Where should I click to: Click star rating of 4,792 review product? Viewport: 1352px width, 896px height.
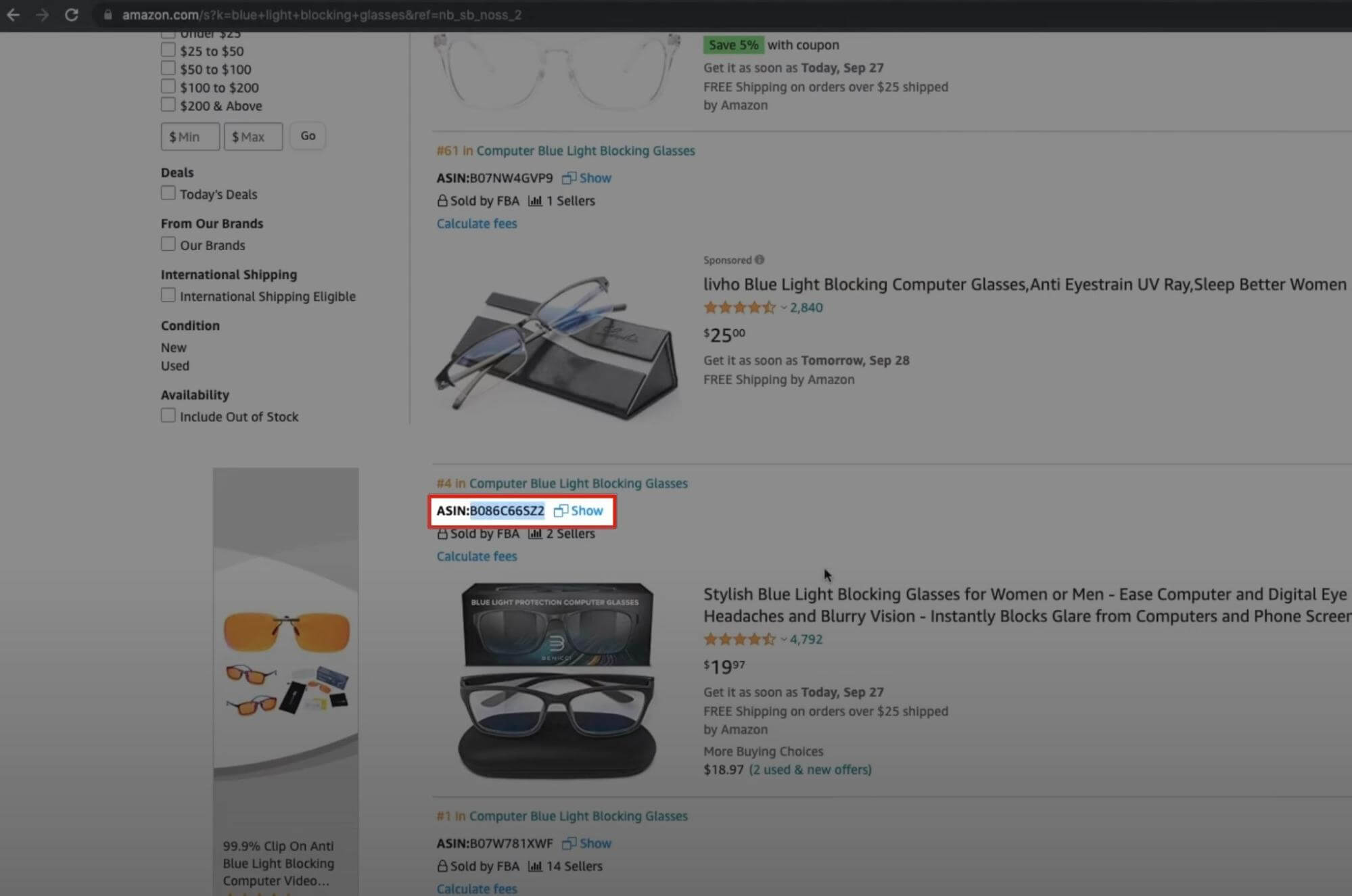click(739, 639)
